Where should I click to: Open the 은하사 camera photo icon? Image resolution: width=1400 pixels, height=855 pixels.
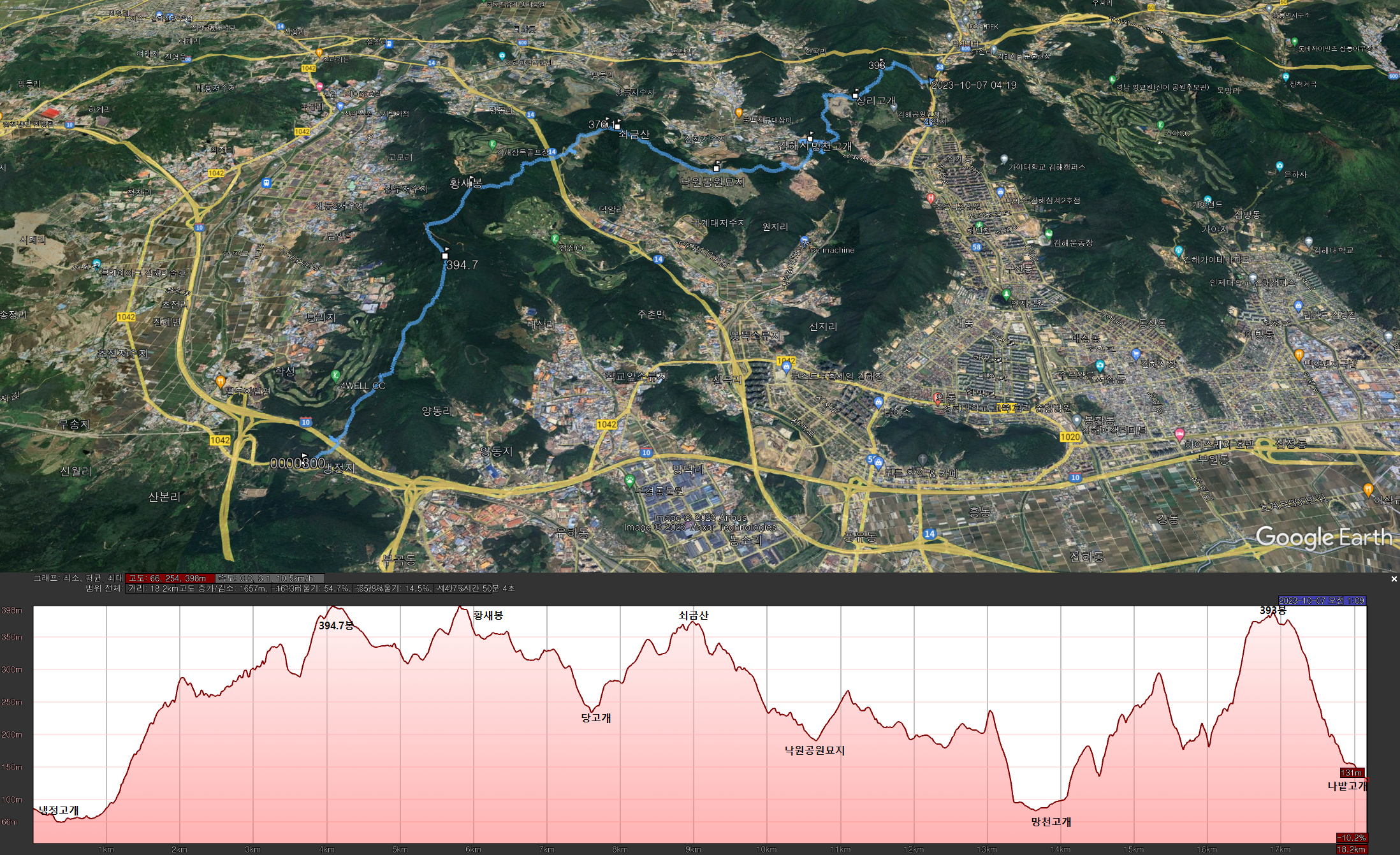[x=1279, y=166]
